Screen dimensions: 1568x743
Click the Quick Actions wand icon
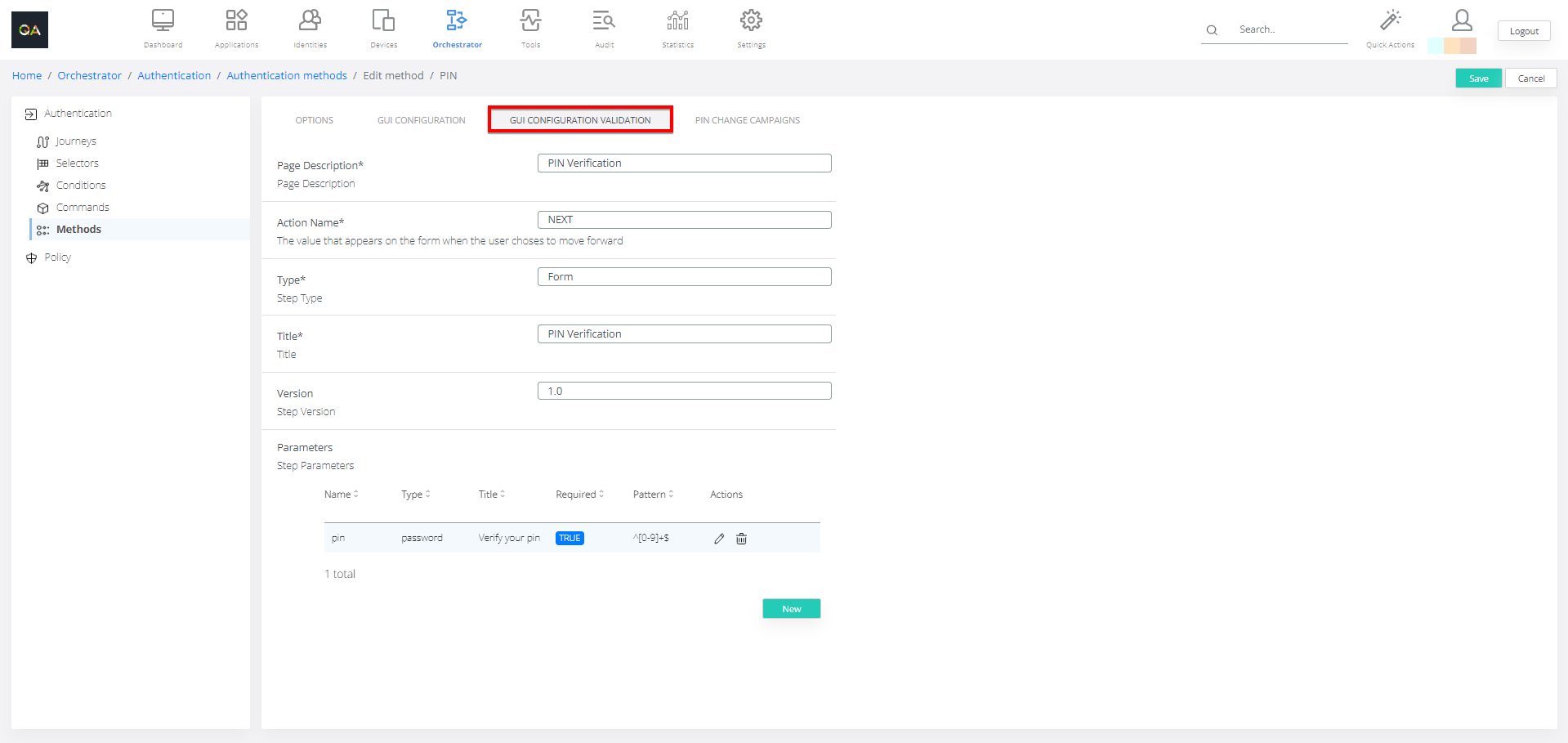[x=1390, y=20]
